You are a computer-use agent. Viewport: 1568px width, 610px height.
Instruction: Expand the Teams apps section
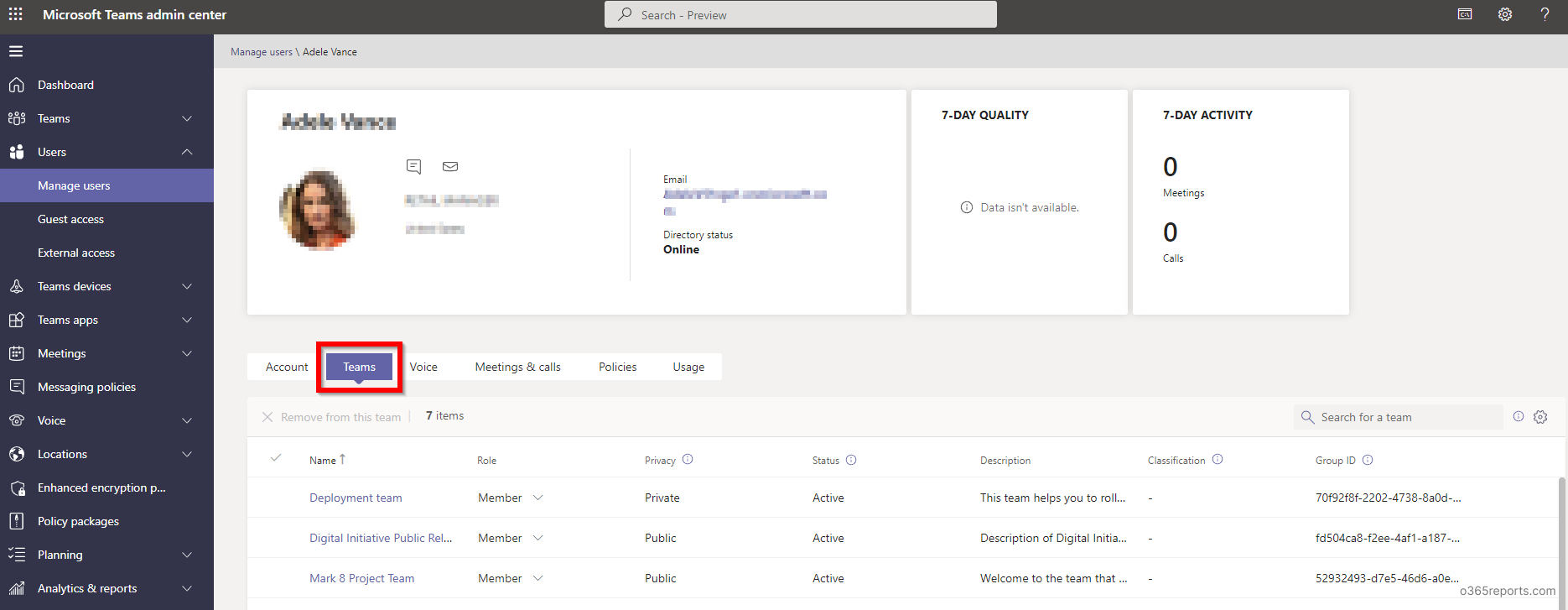click(187, 320)
